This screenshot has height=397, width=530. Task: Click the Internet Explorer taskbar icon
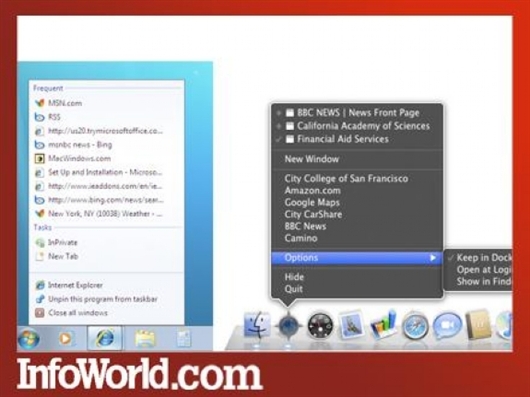click(x=105, y=338)
